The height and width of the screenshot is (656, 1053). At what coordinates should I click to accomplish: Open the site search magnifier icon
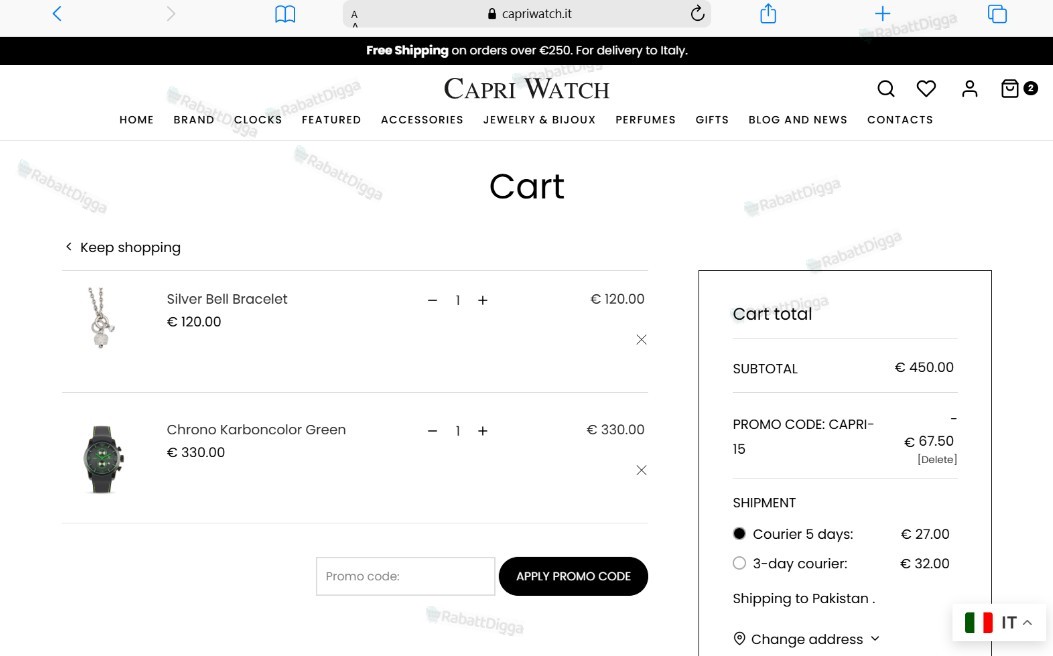pyautogui.click(x=886, y=89)
